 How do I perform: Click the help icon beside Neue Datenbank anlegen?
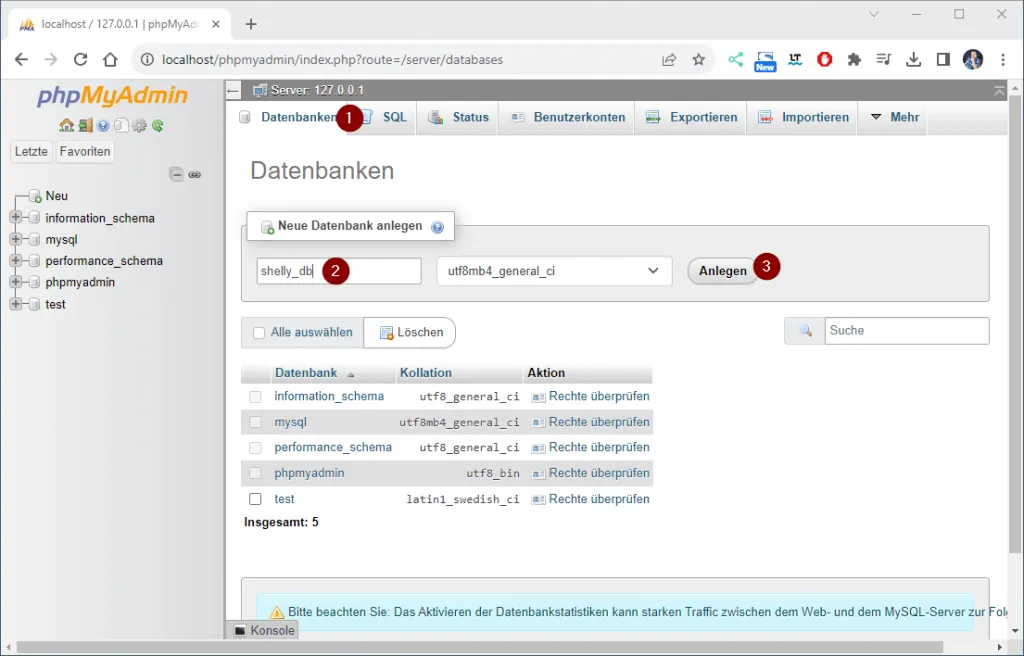point(437,227)
